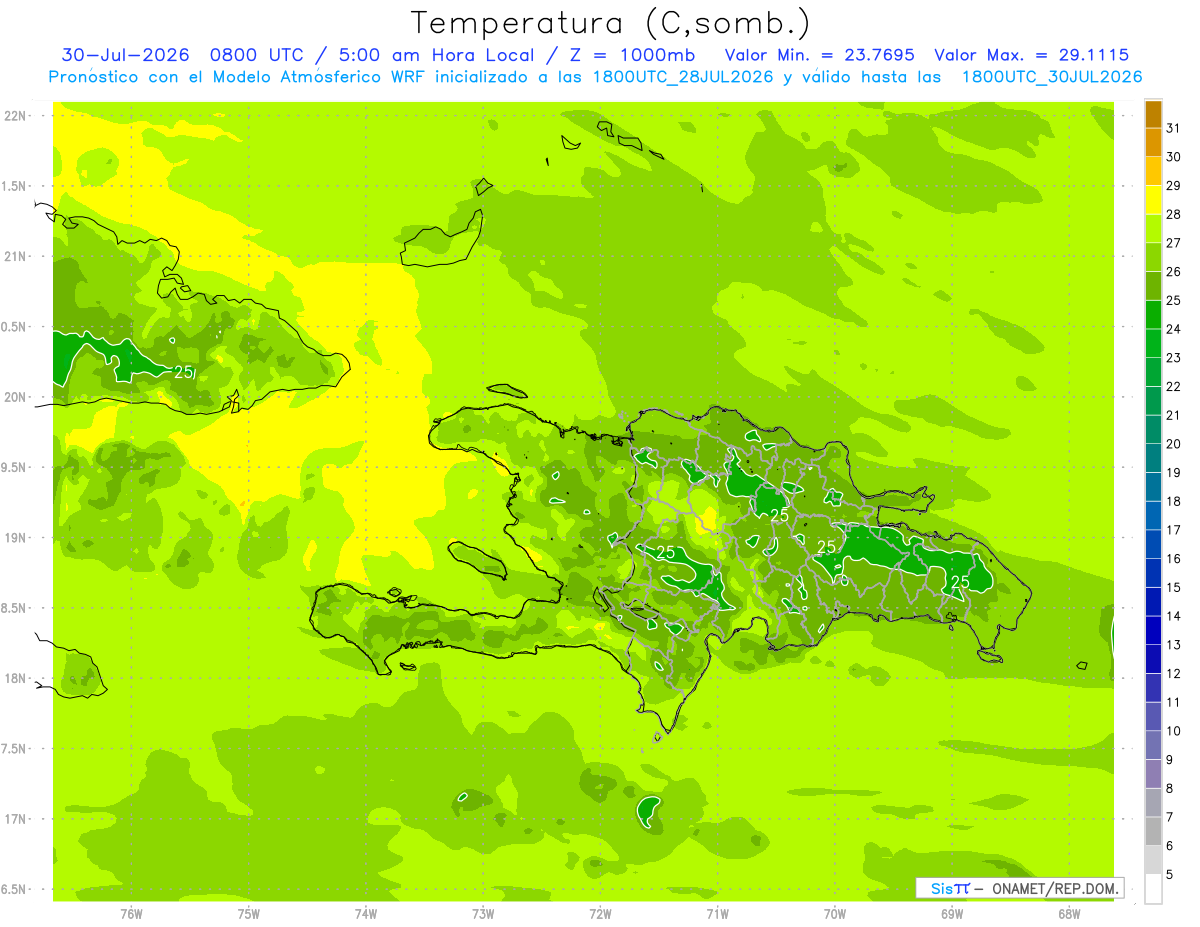Screen dimensions: 1200x927
Task: Click the lime legend band between 27 and 28
Action: [x=1153, y=227]
